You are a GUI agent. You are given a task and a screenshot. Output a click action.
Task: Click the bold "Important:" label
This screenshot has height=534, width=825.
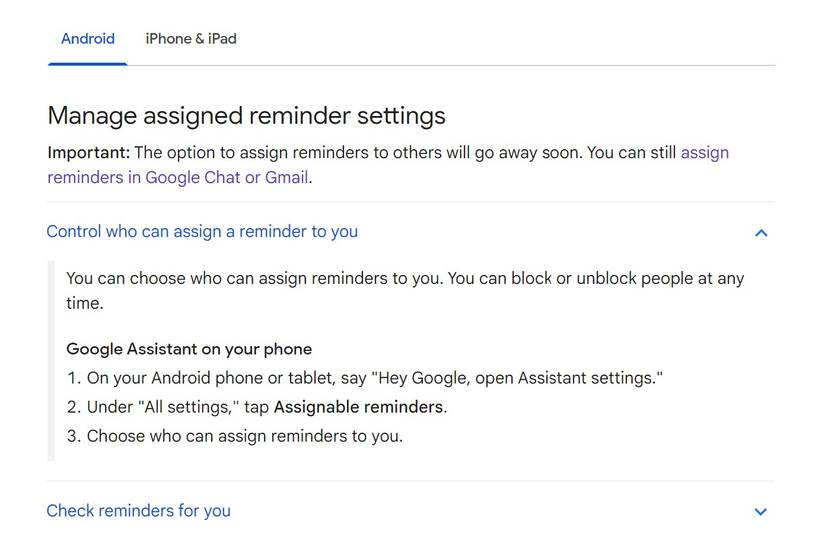(x=88, y=153)
